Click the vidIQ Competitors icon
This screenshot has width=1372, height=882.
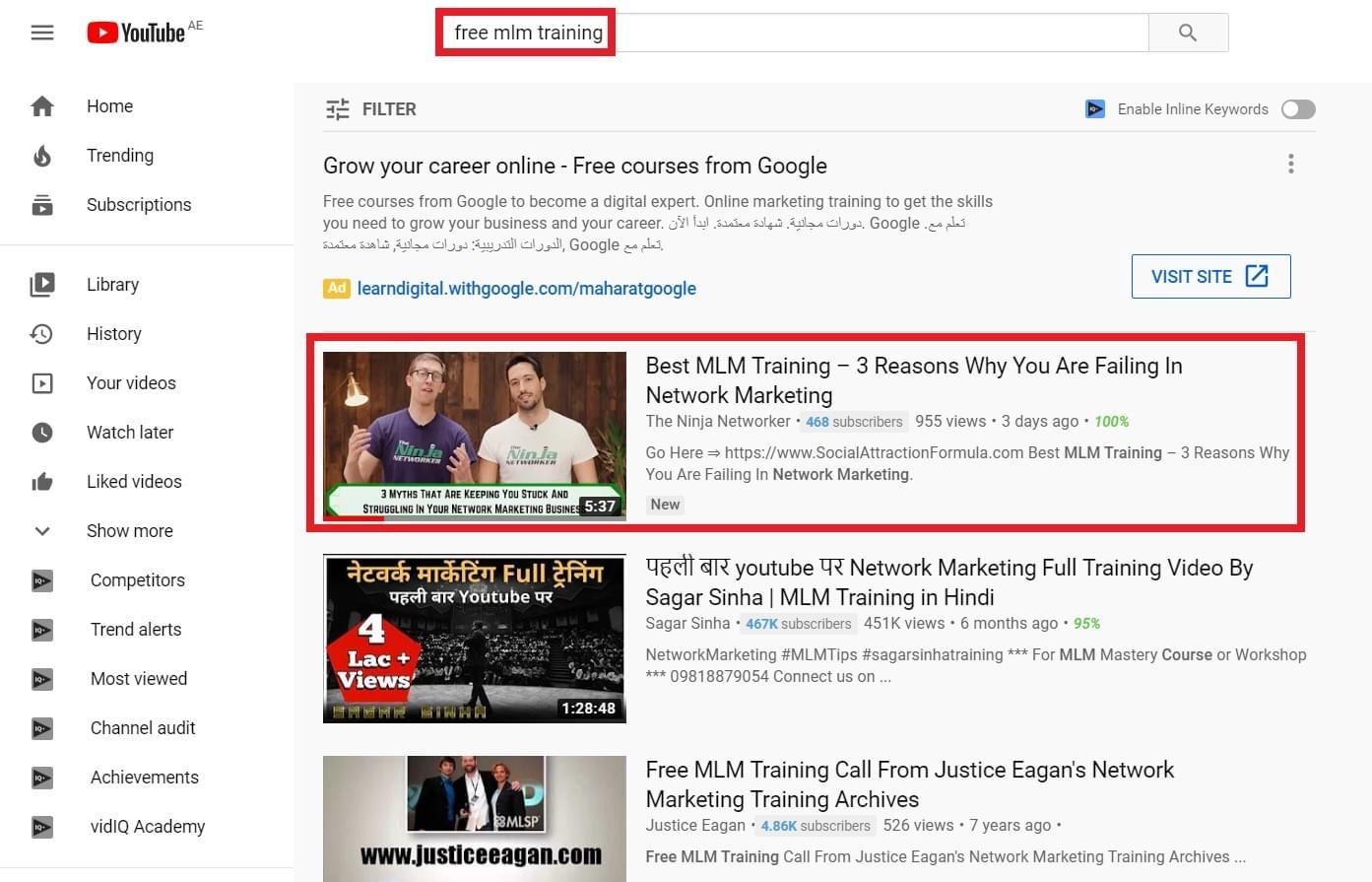point(42,580)
